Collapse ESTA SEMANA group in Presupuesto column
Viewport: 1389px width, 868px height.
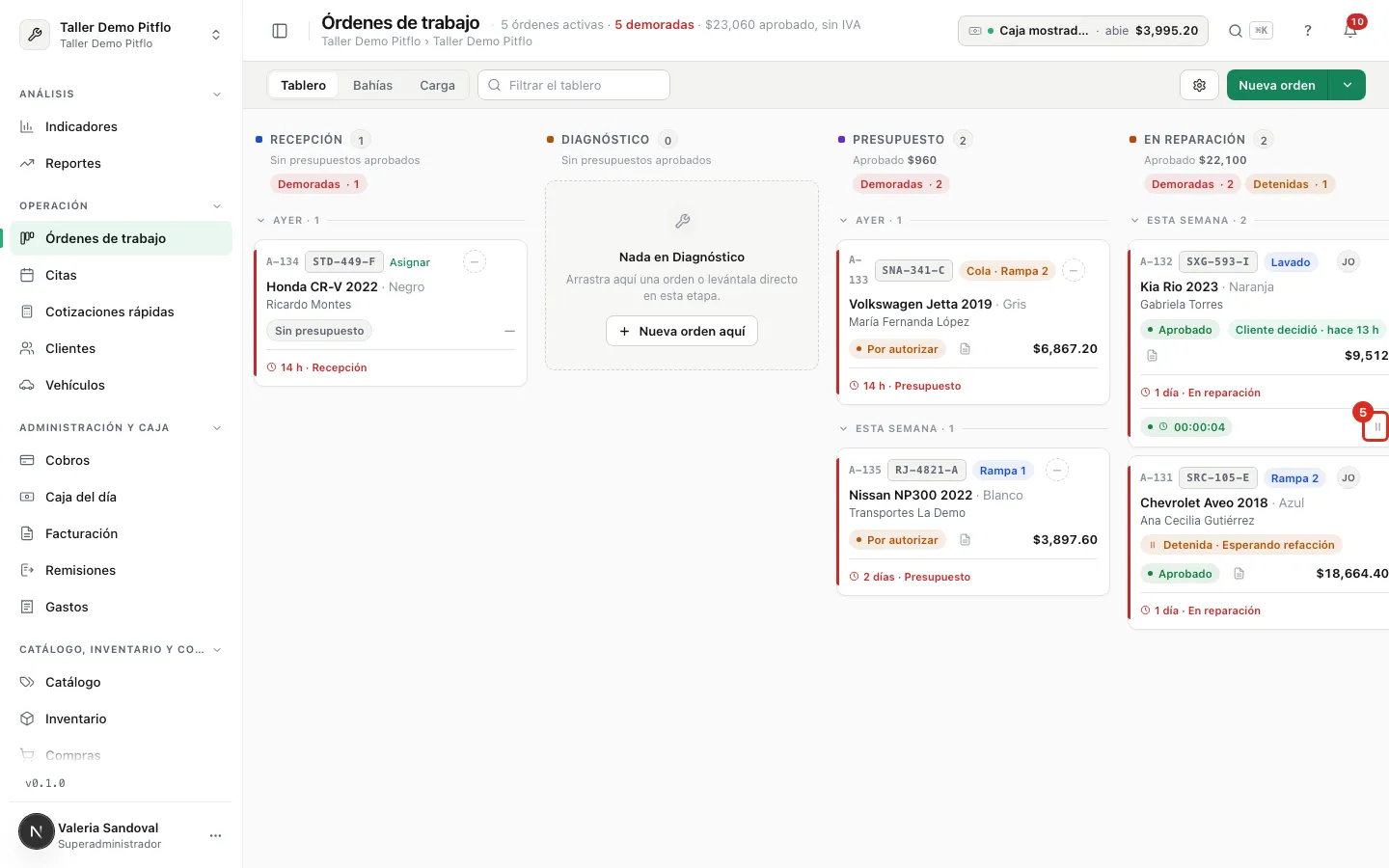[x=844, y=429]
